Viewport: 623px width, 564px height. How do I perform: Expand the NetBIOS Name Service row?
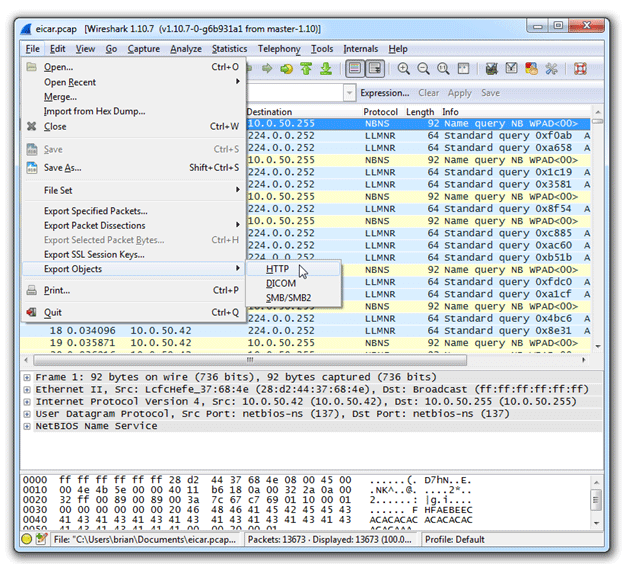pyautogui.click(x=27, y=426)
